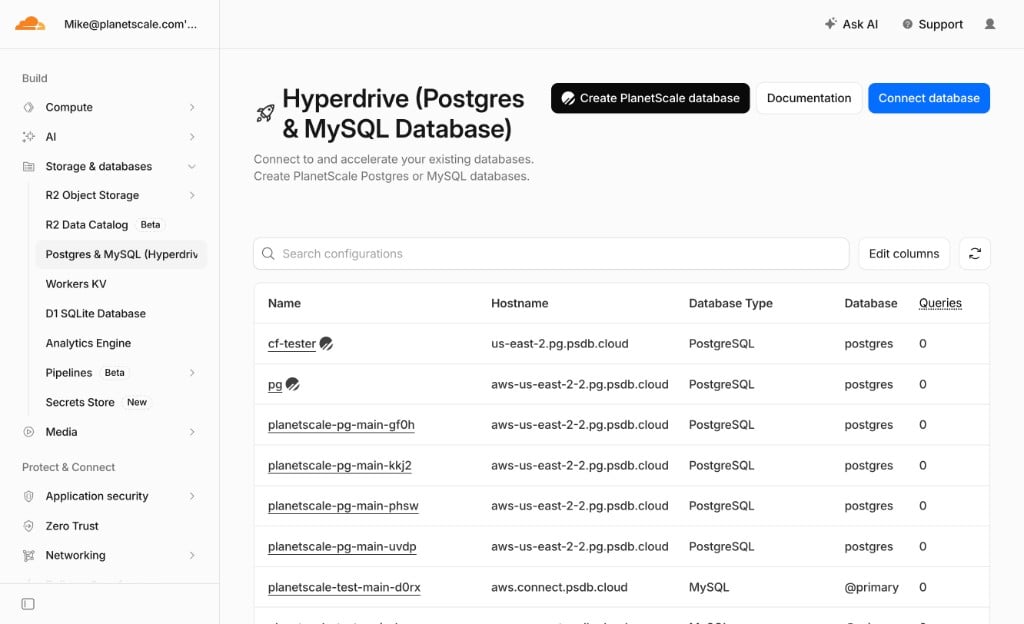
Task: Open the Documentation button
Action: tap(808, 98)
